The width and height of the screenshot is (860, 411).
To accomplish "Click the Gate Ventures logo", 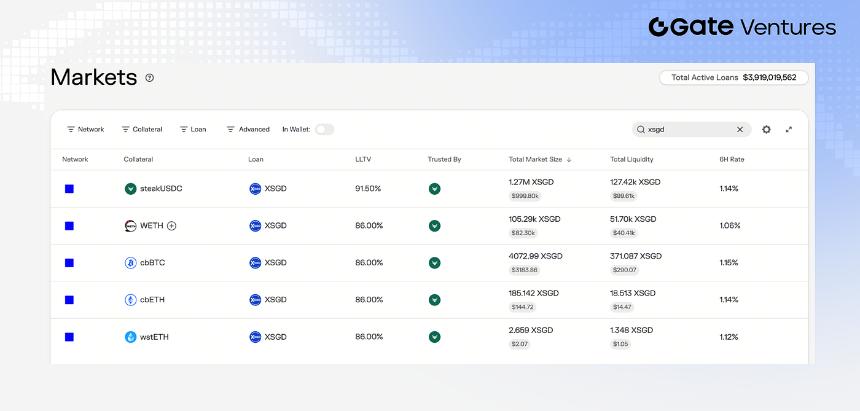I will (742, 27).
